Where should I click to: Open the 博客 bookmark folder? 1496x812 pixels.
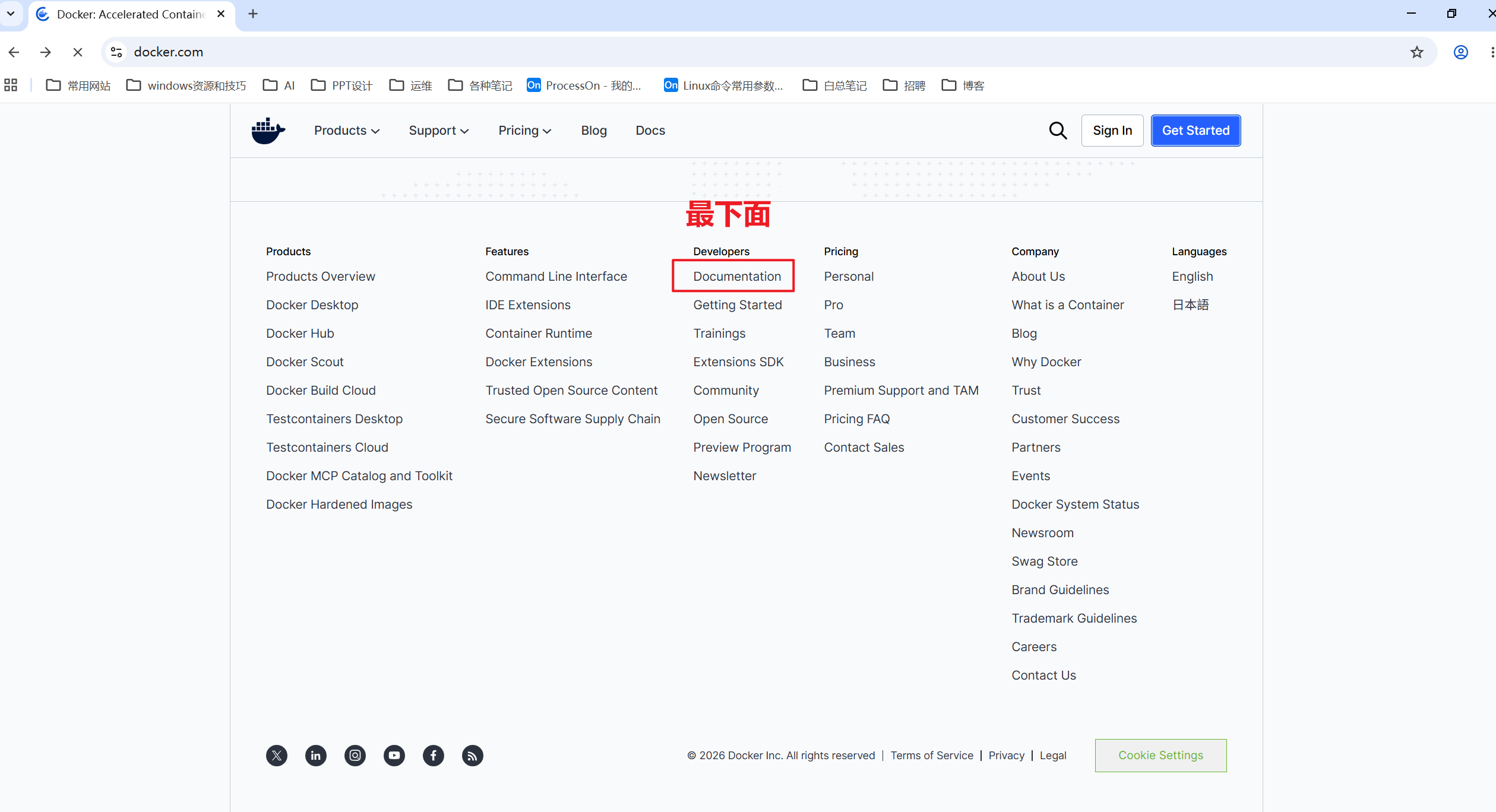pos(963,85)
